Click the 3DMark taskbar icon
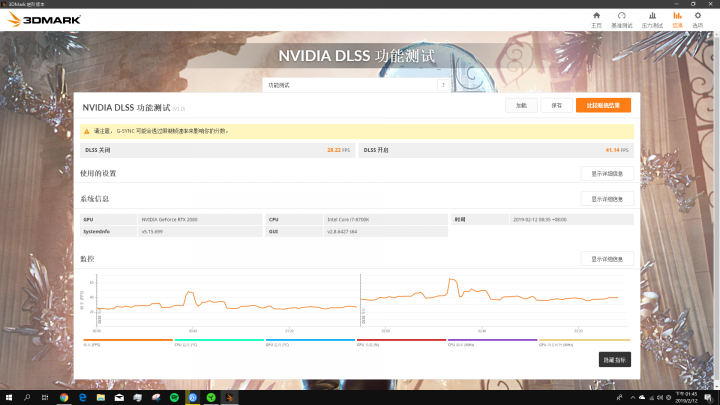The height and width of the screenshot is (405, 720). pos(229,397)
